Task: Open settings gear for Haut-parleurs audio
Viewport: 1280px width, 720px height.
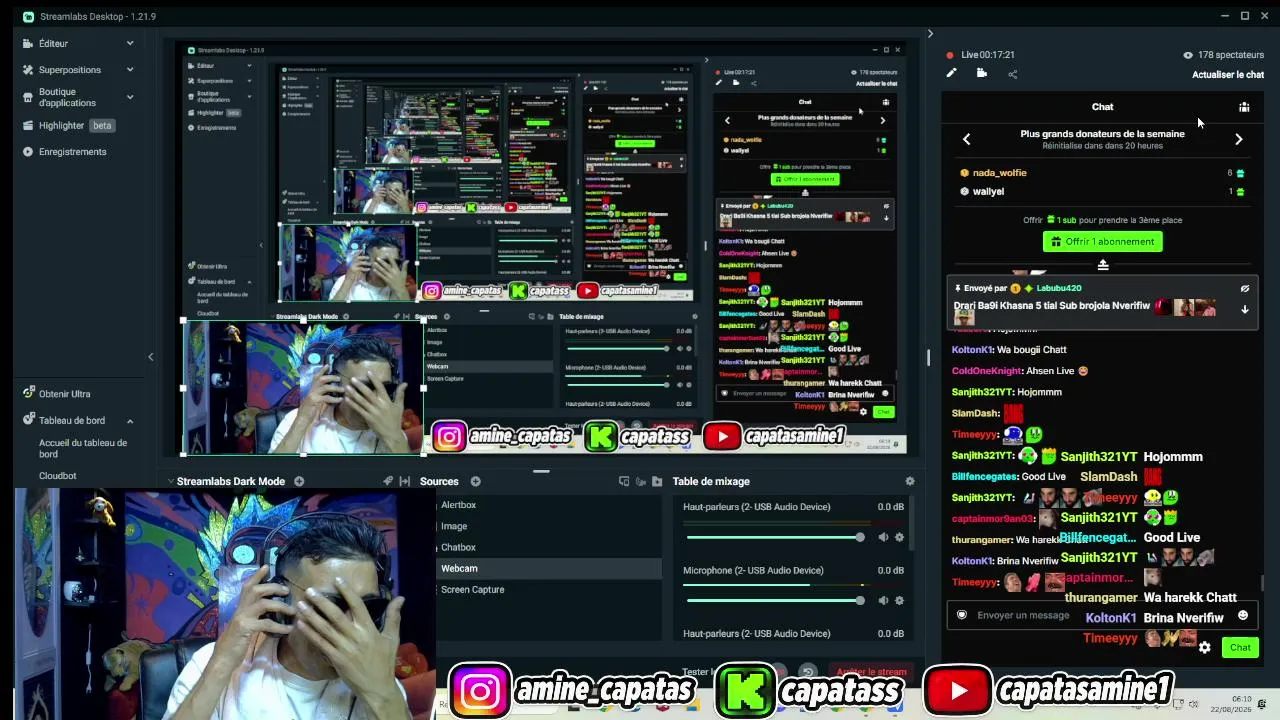Action: pyautogui.click(x=899, y=537)
